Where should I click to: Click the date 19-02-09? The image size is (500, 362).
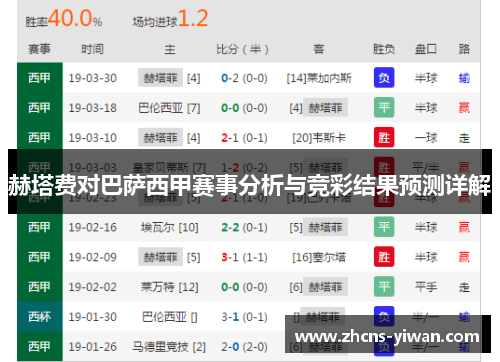(x=93, y=257)
